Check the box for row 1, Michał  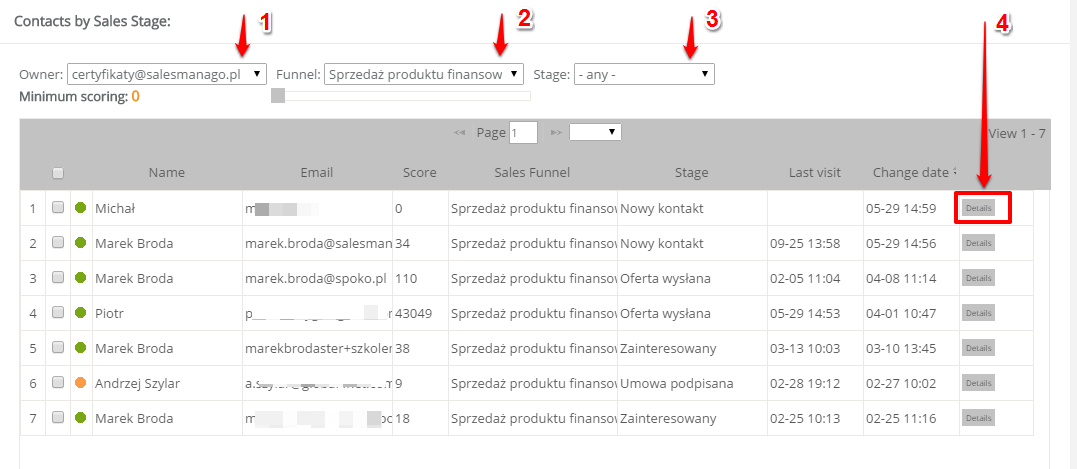click(58, 207)
